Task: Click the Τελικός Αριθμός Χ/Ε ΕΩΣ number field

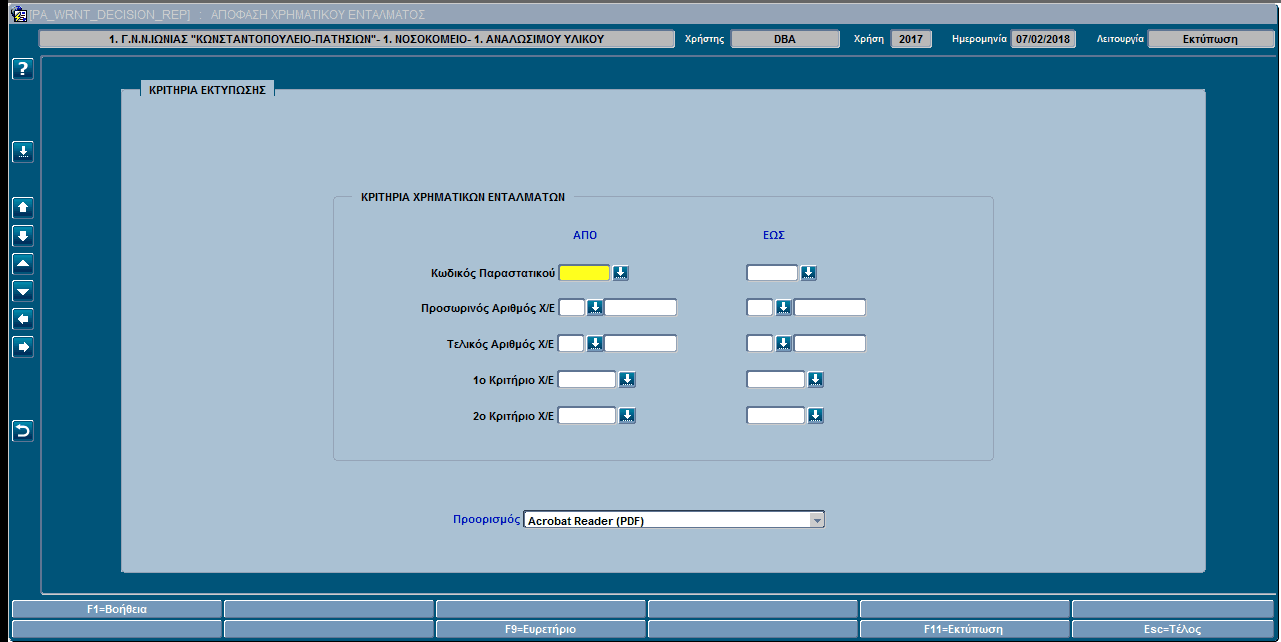Action: tap(830, 343)
